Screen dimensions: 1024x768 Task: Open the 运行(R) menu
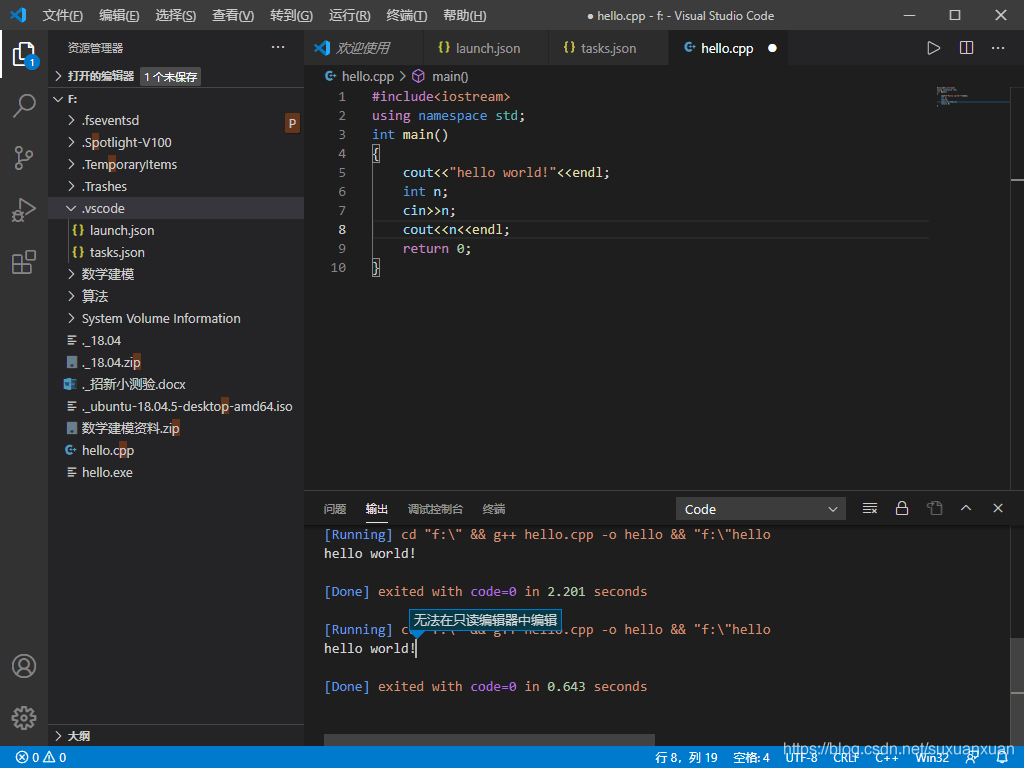pos(349,16)
